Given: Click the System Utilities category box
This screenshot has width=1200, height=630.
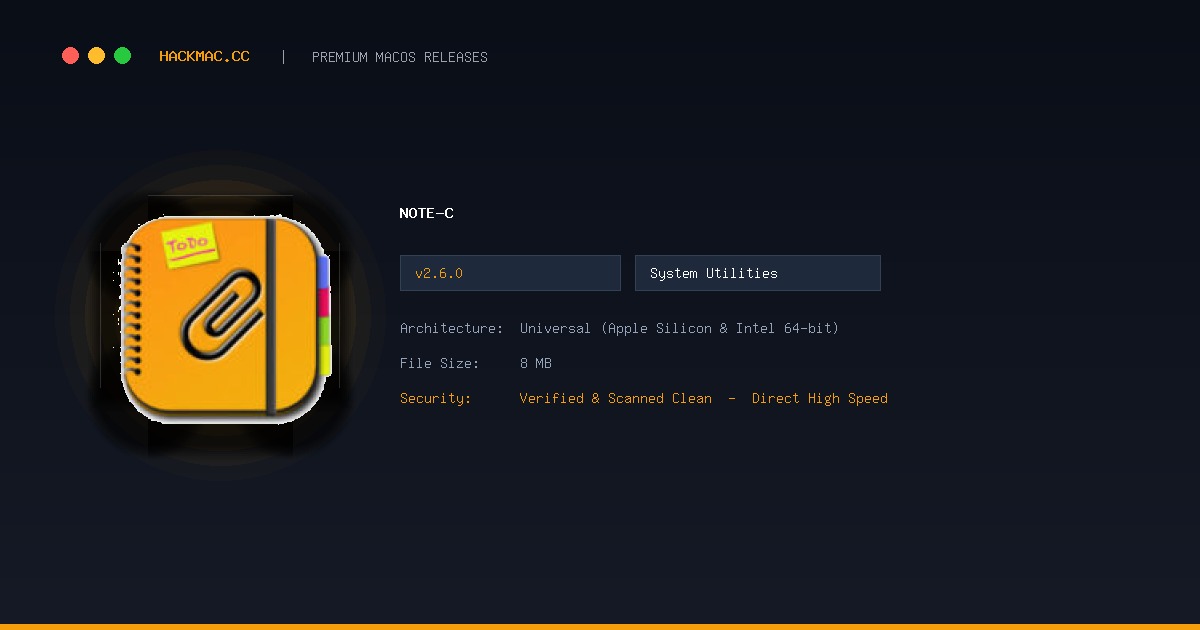Looking at the screenshot, I should coord(758,273).
